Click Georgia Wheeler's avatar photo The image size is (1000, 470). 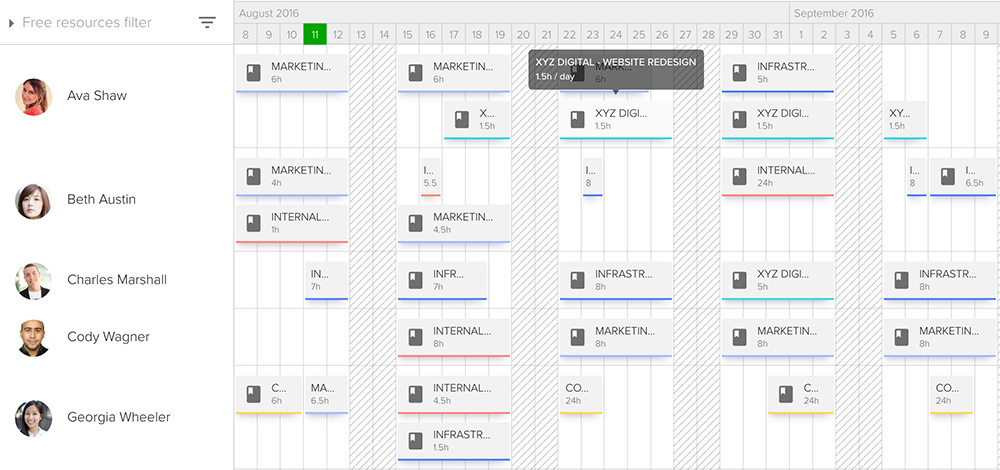33,418
